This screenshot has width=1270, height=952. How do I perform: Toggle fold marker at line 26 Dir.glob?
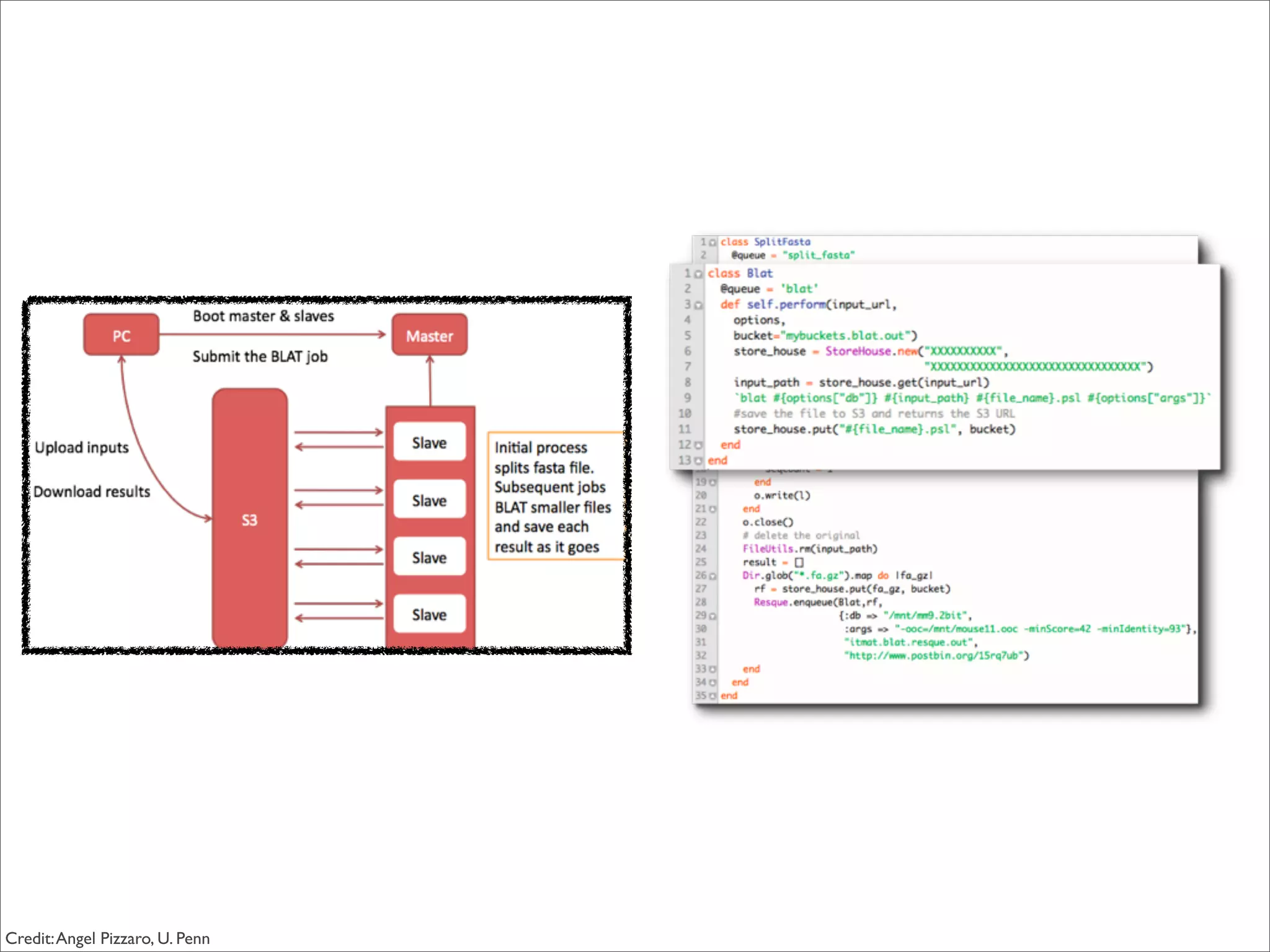click(713, 576)
